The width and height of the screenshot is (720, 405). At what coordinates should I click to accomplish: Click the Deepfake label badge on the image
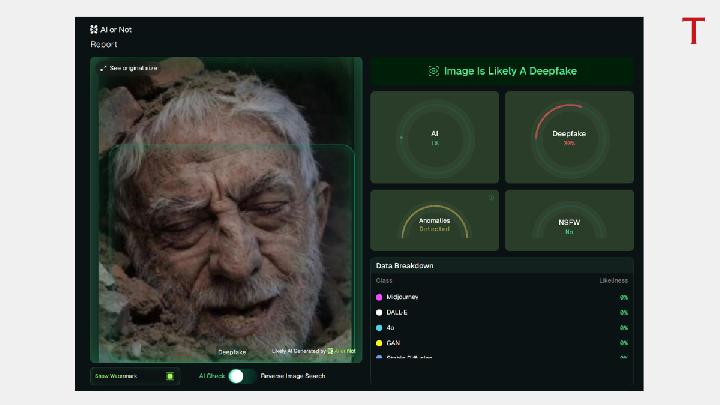(x=232, y=351)
